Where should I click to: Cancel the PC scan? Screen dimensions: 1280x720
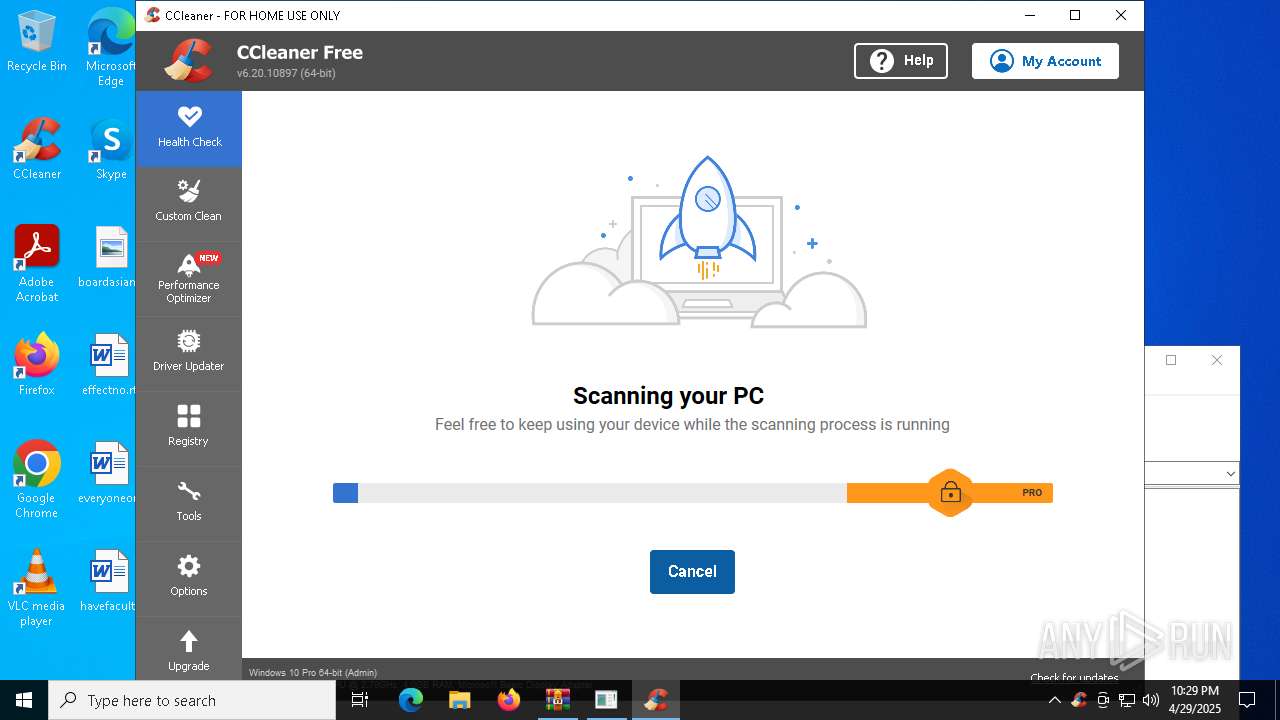(692, 572)
